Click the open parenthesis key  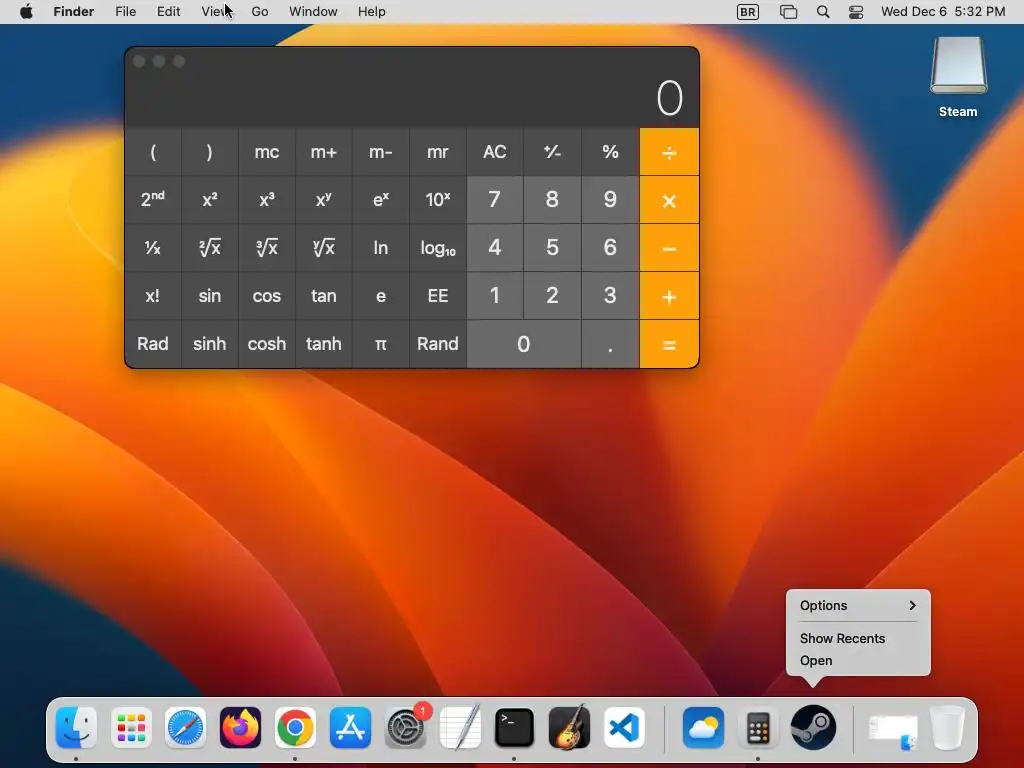[153, 152]
